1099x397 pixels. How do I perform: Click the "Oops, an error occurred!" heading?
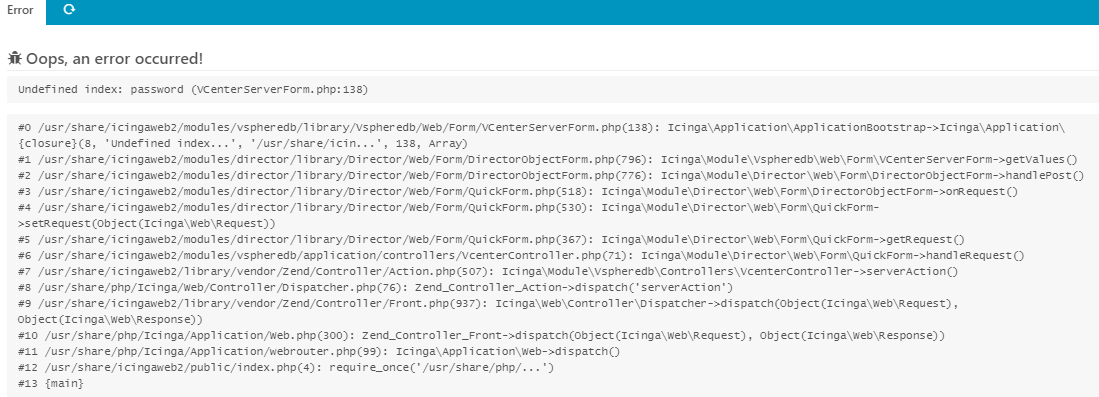point(115,59)
